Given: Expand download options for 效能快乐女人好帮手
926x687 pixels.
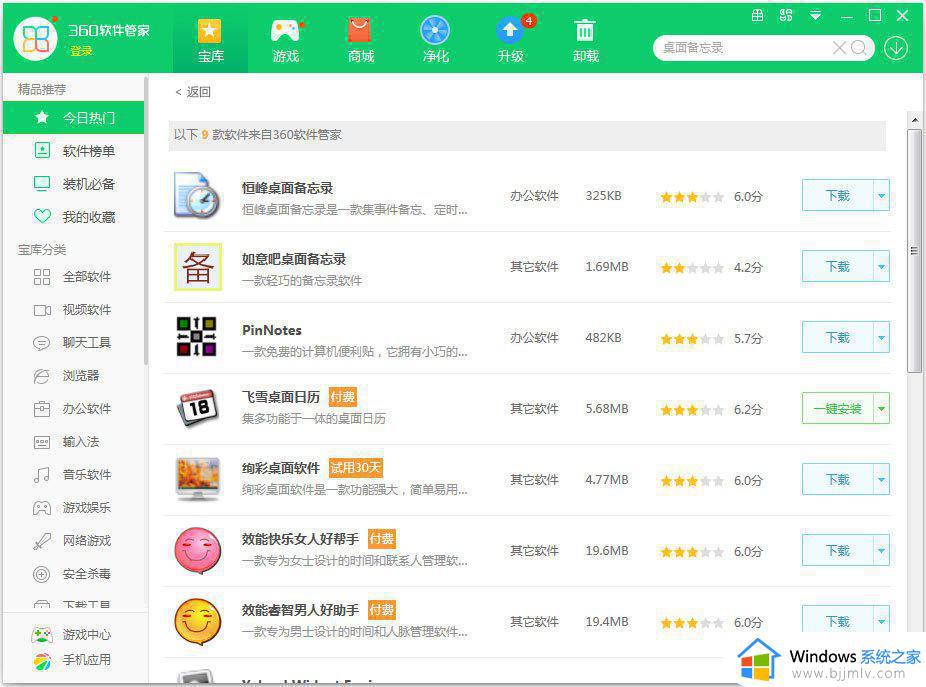Looking at the screenshot, I should point(881,551).
